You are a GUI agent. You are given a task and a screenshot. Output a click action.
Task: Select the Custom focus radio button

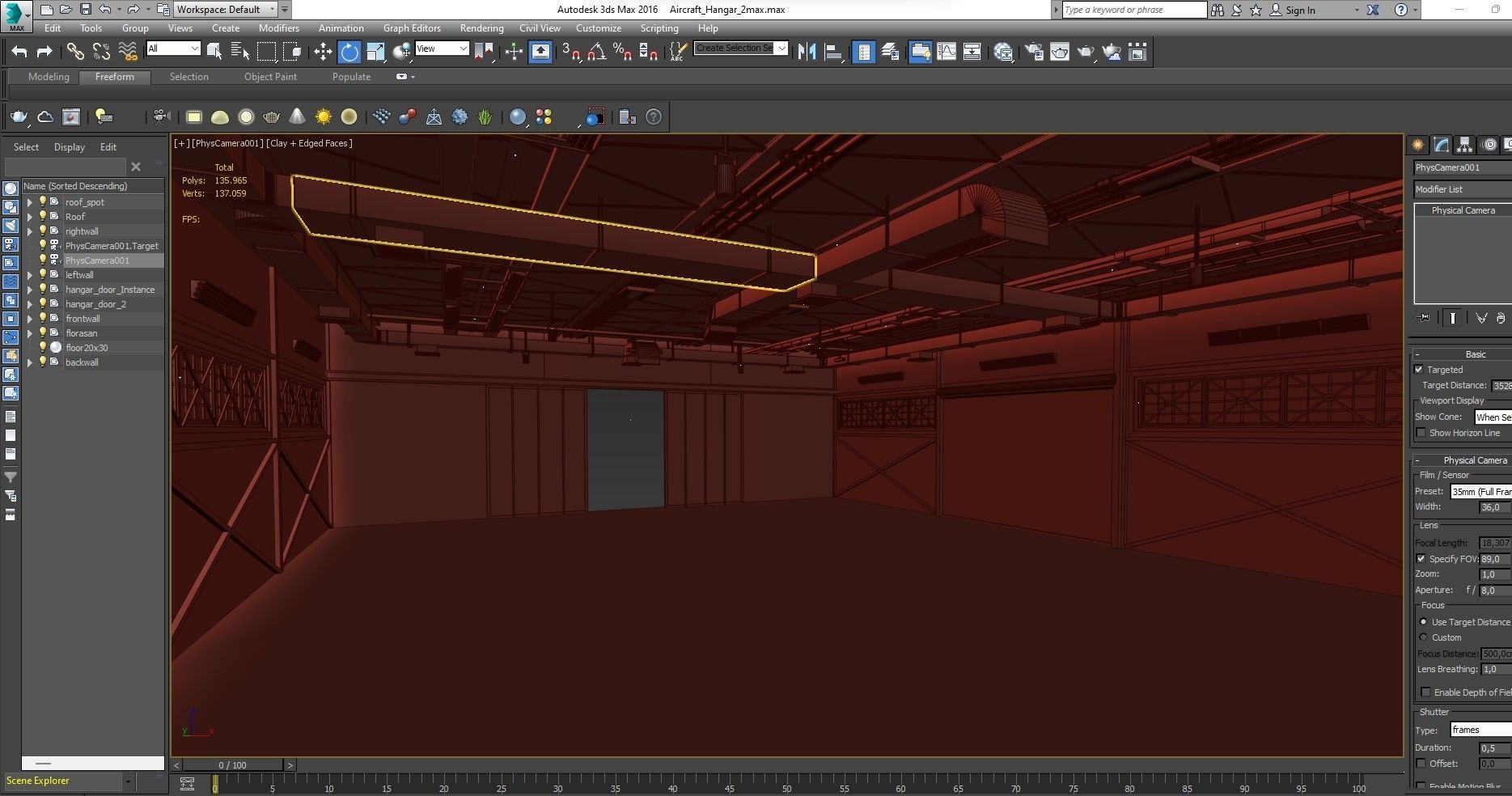pyautogui.click(x=1424, y=637)
